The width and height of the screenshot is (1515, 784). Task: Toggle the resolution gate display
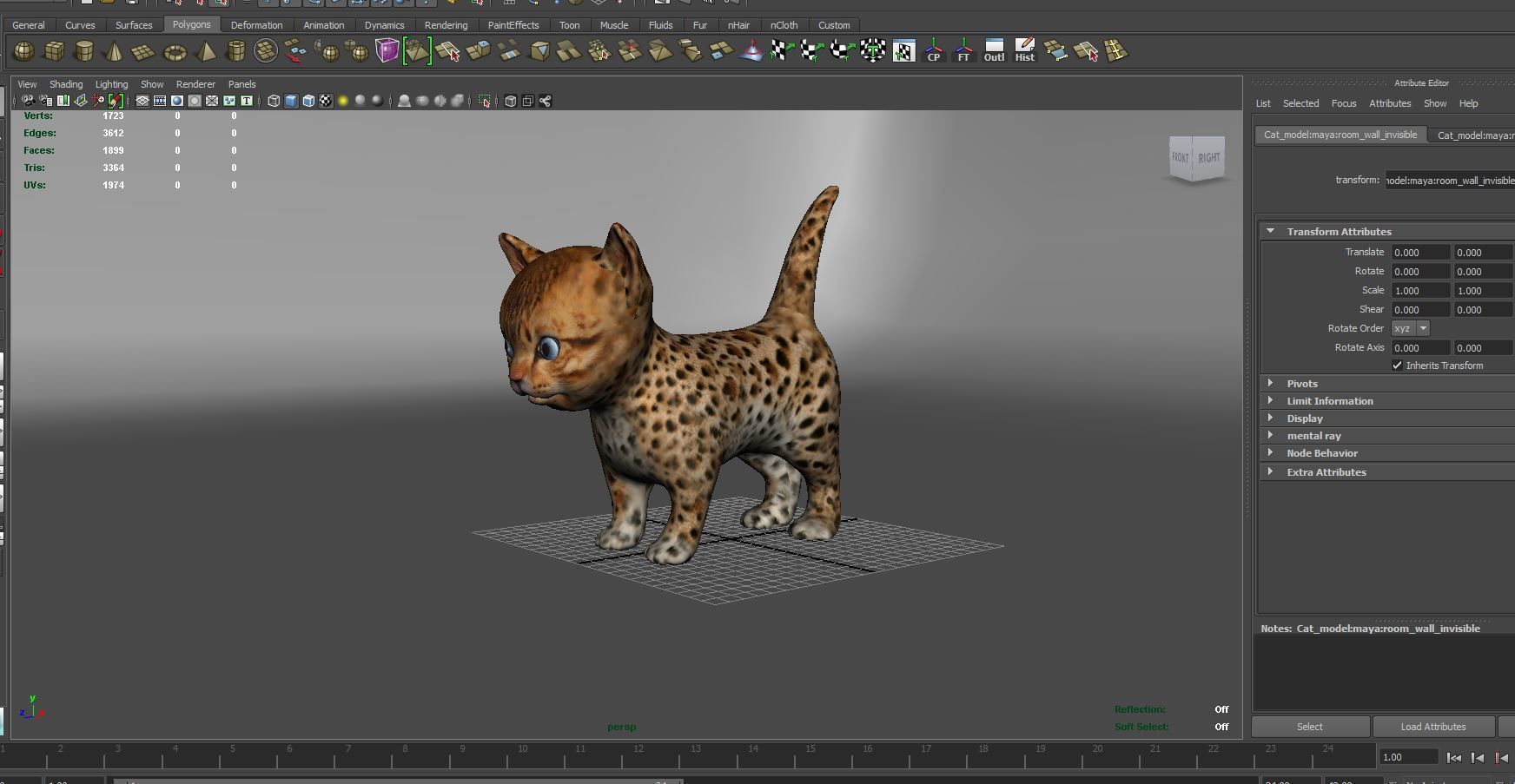tap(177, 101)
